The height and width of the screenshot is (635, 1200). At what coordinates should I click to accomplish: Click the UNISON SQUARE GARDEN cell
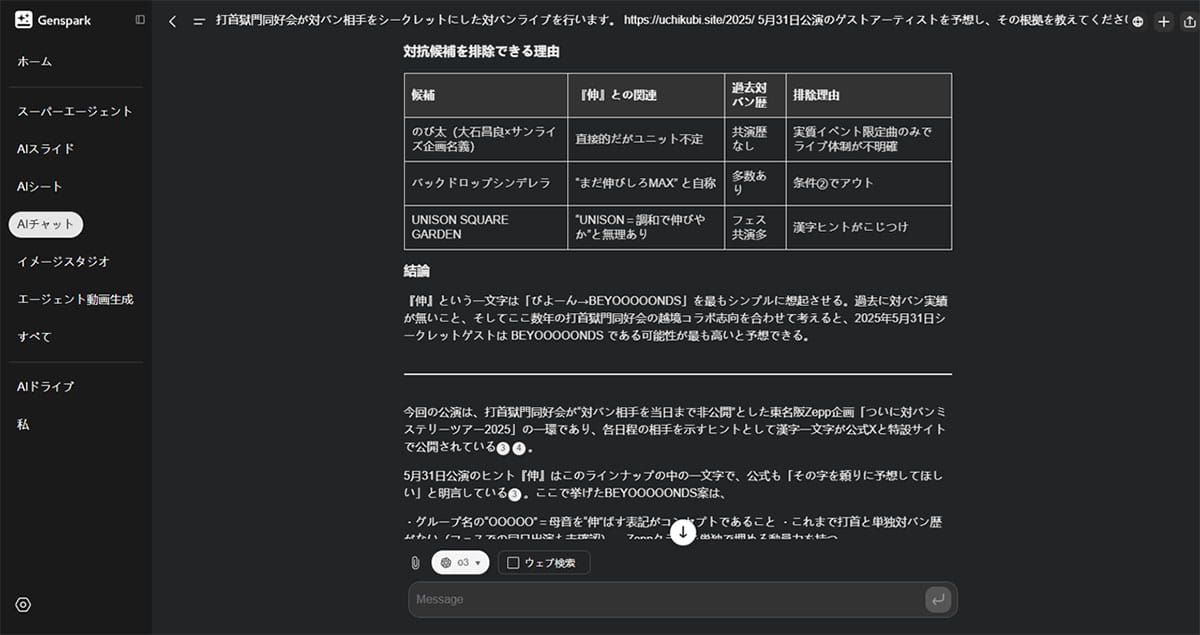click(x=486, y=227)
